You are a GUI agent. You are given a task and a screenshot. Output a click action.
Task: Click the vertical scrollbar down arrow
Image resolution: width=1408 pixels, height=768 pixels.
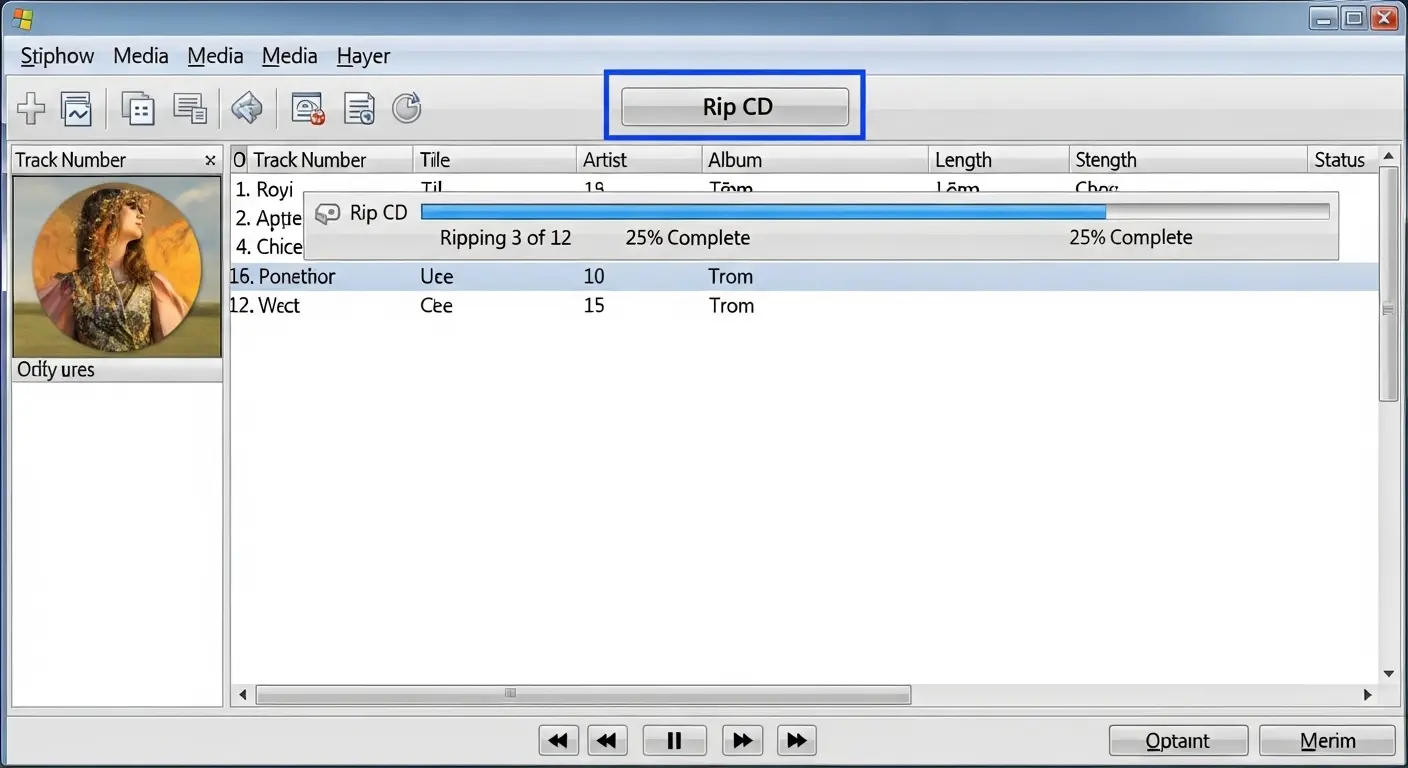coord(1389,675)
